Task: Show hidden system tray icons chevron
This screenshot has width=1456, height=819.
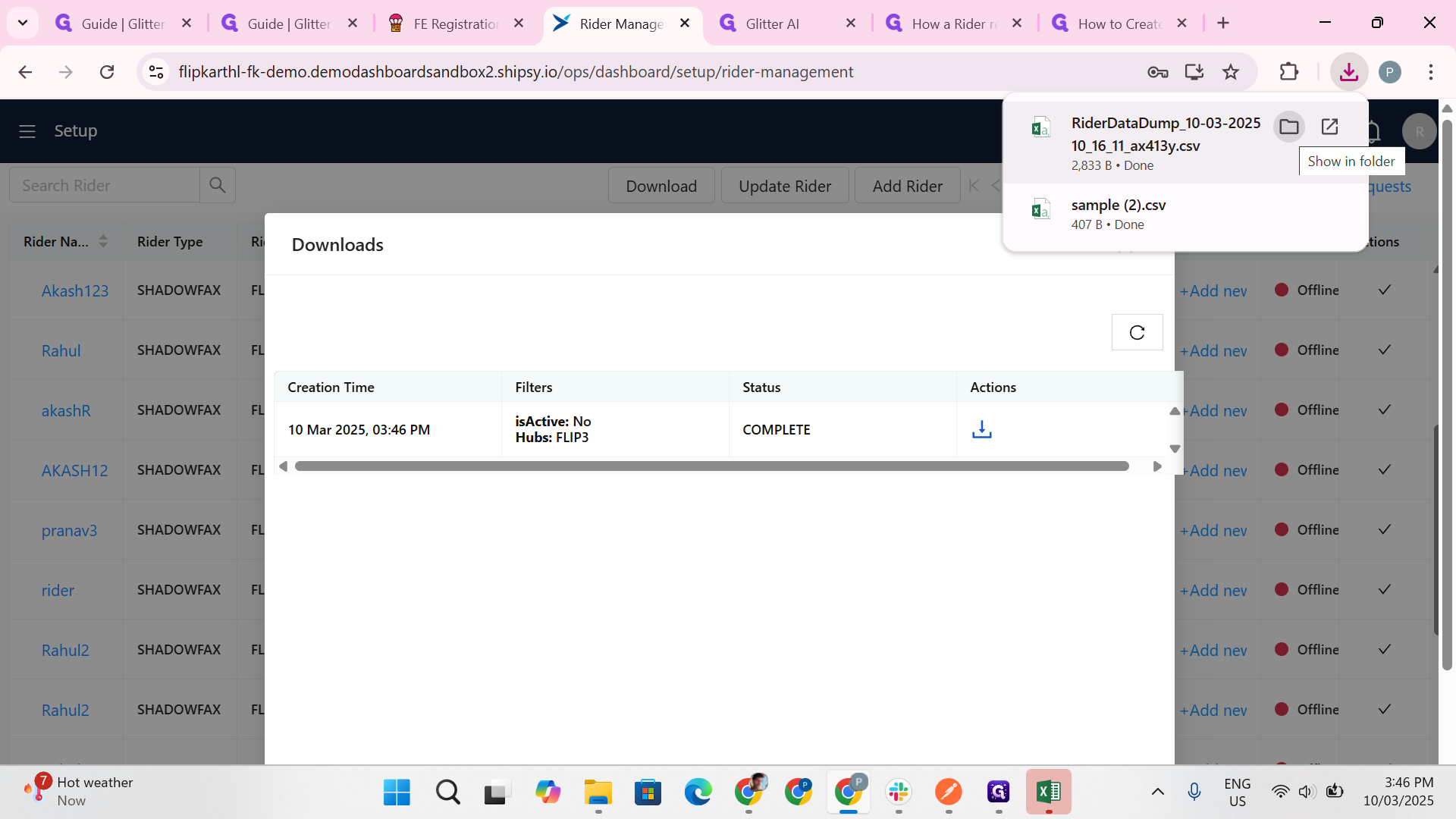Action: pyautogui.click(x=1157, y=792)
